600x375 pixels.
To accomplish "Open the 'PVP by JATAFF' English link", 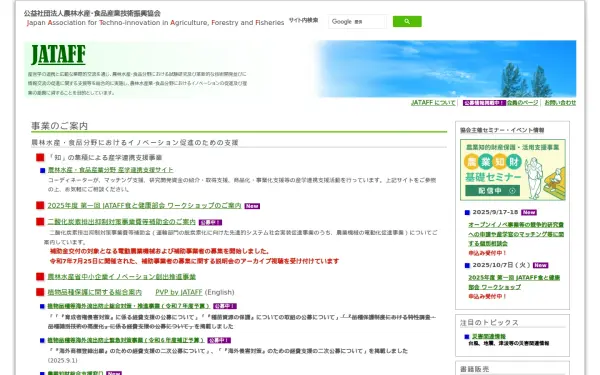I will pos(179,292).
